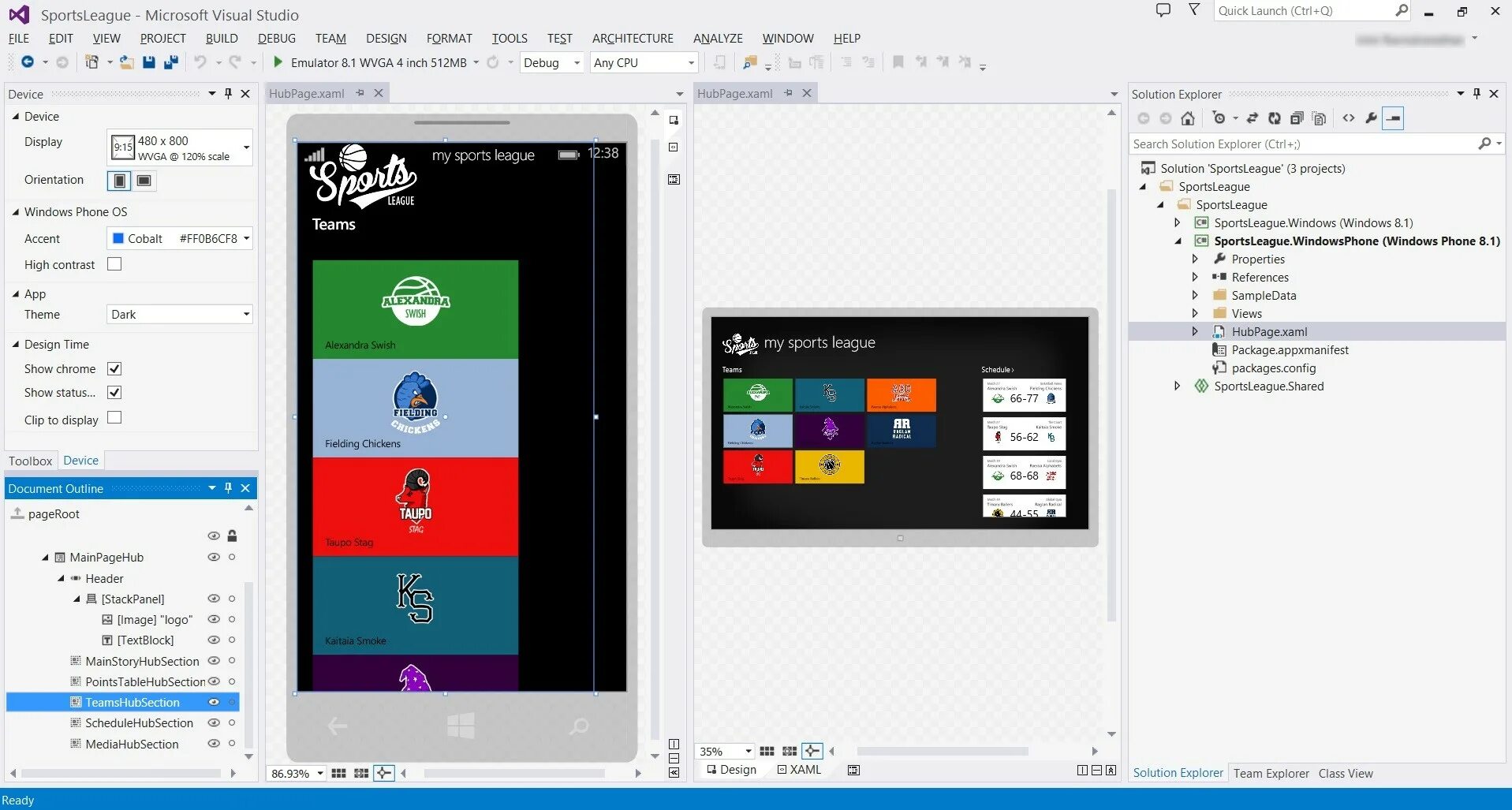Open the Accent Cobalt color picker
Image resolution: width=1512 pixels, height=810 pixels.
tap(180, 238)
